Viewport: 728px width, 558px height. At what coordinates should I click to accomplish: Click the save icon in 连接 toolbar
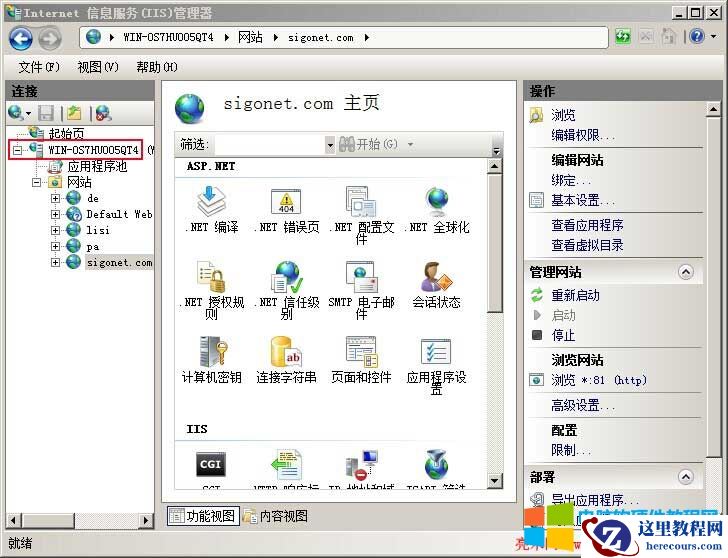46,113
